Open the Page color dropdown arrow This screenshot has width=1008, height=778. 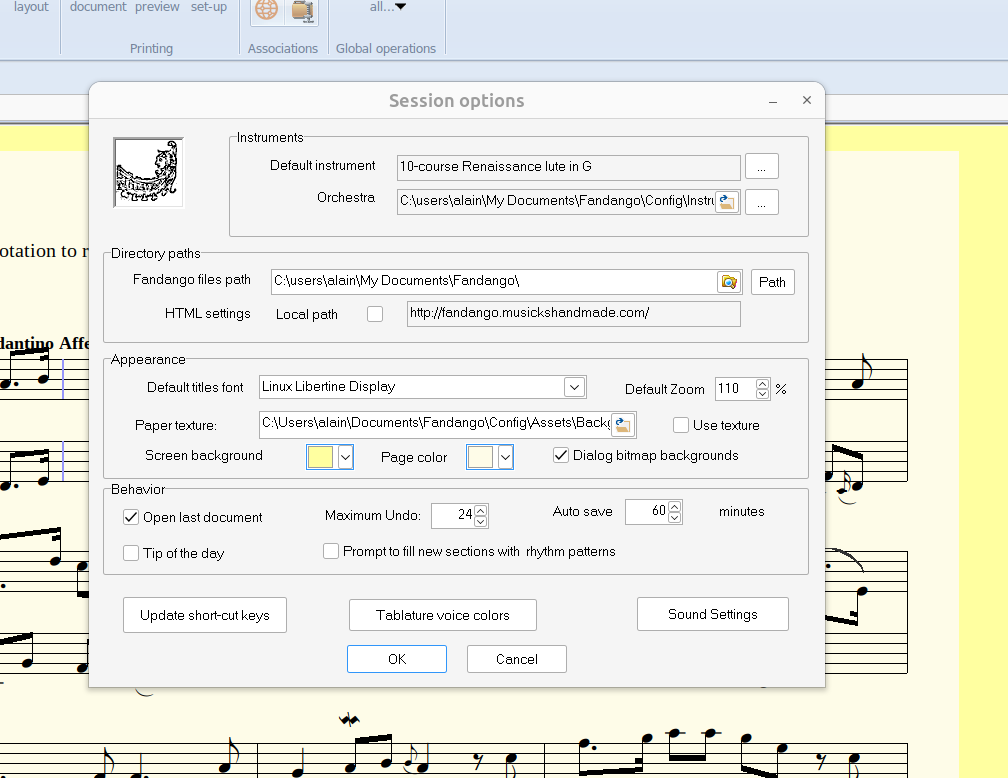pyautogui.click(x=505, y=457)
